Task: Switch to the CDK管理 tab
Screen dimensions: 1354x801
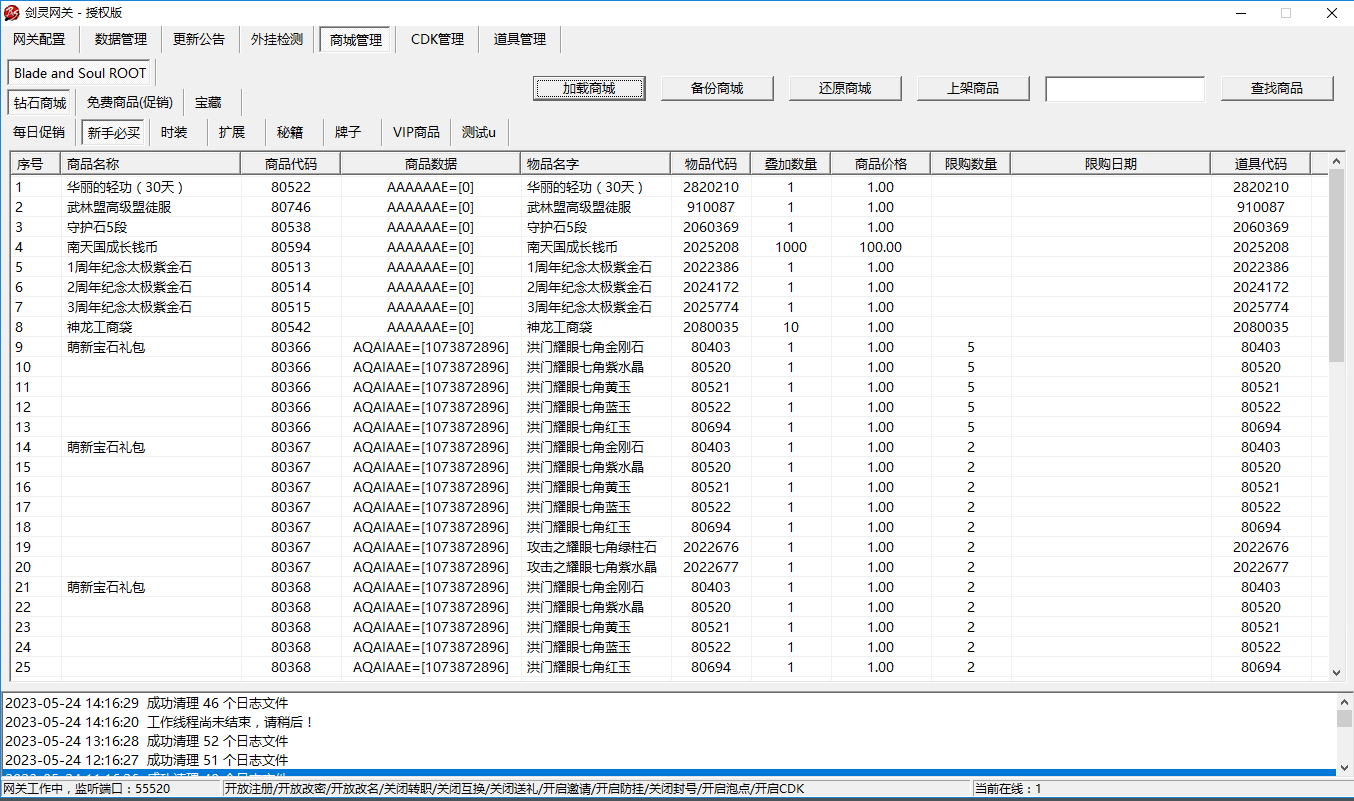Action: click(x=437, y=40)
